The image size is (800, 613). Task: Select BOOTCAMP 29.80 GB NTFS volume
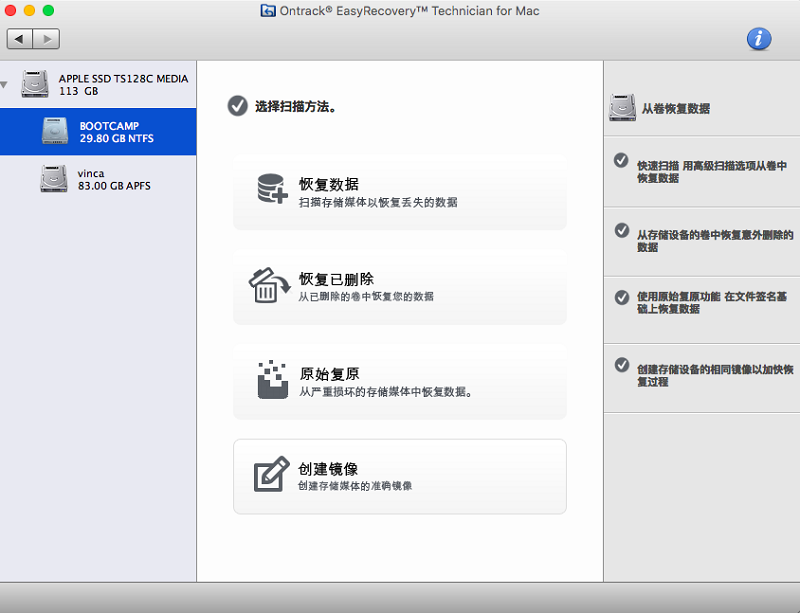tap(116, 133)
